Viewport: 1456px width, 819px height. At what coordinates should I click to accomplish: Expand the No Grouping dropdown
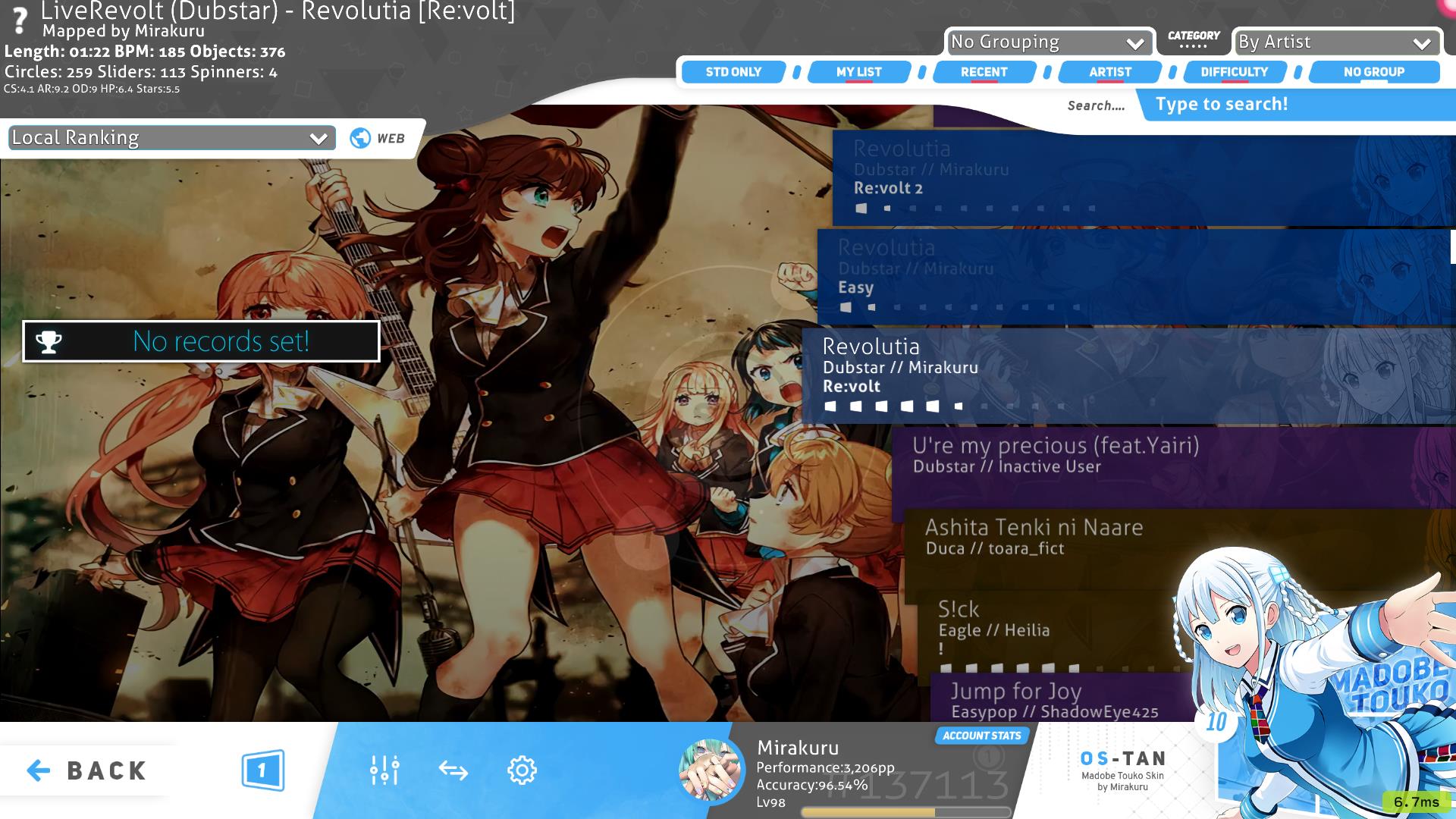(1049, 42)
